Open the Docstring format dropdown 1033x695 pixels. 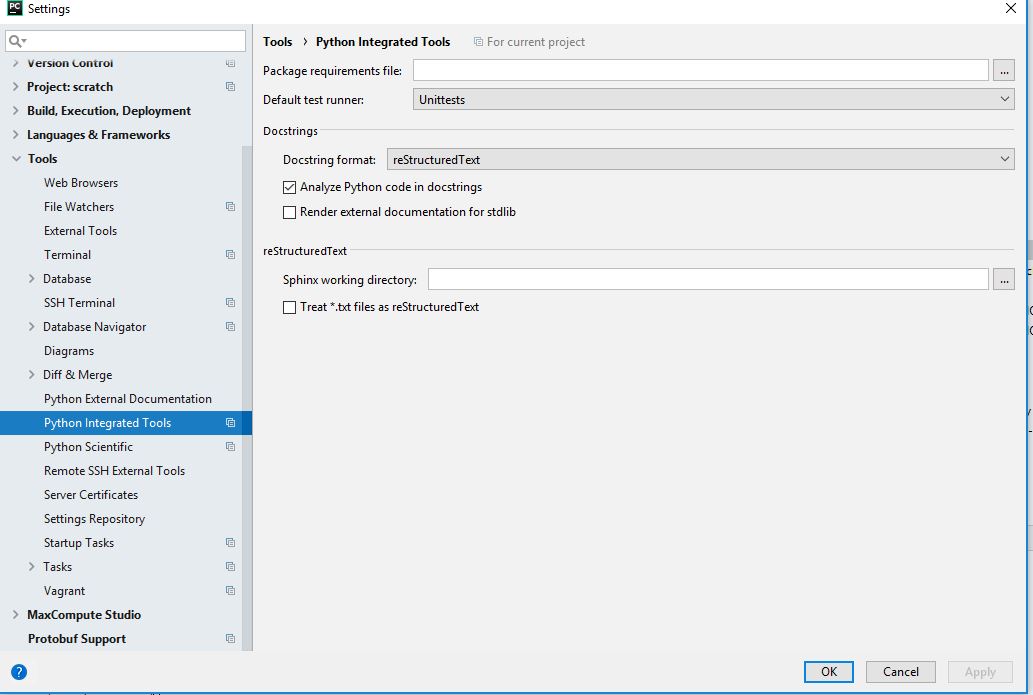(700, 159)
